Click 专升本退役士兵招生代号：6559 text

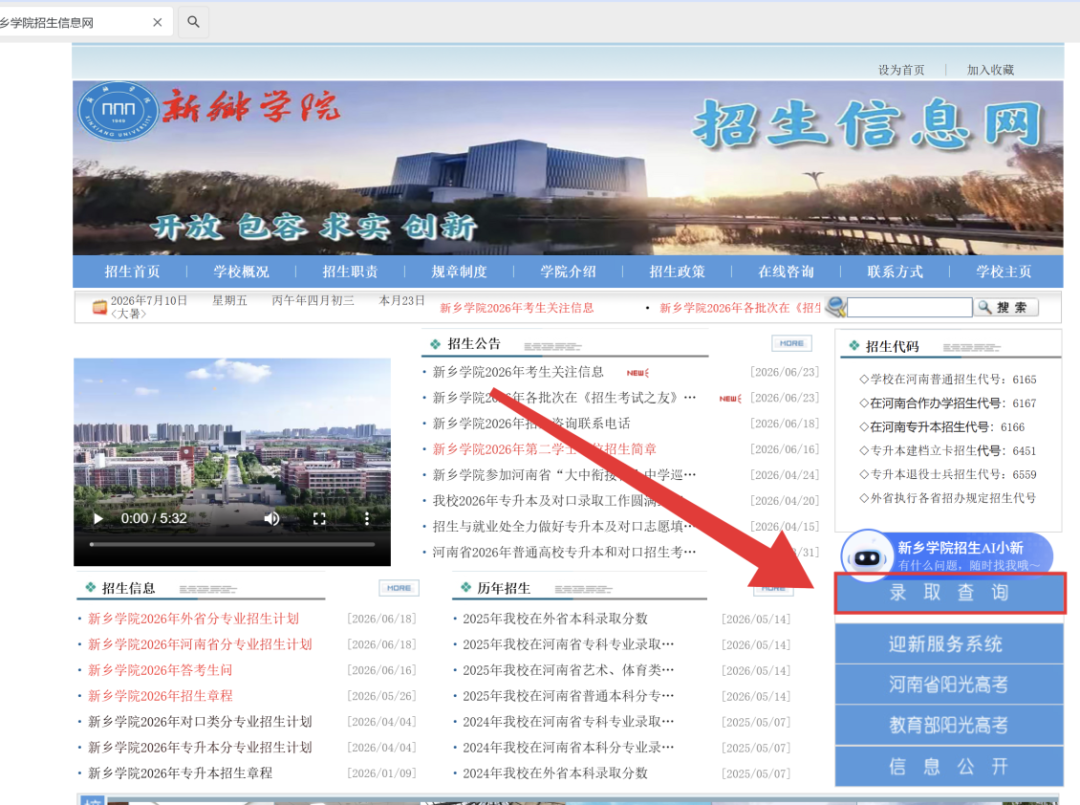coord(948,474)
